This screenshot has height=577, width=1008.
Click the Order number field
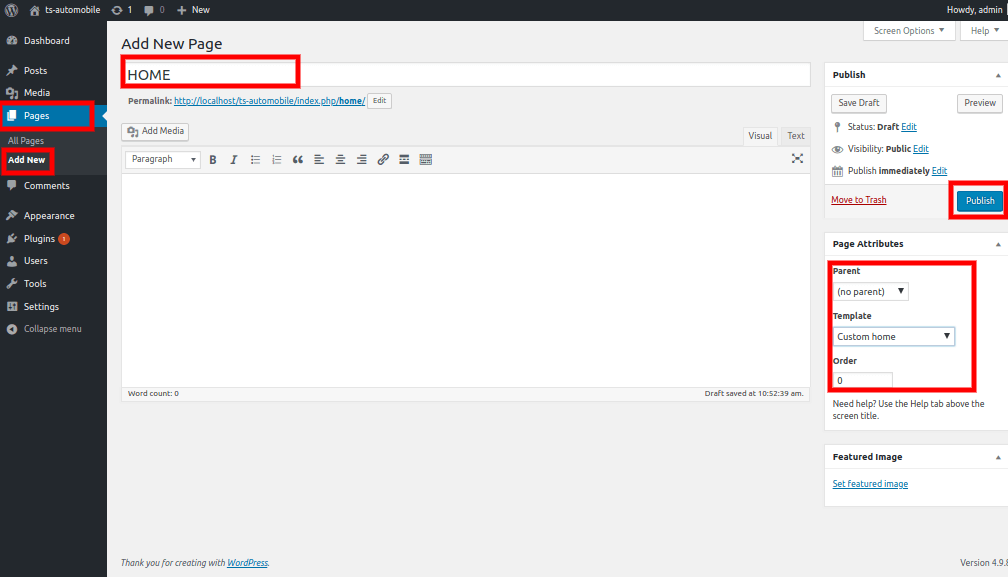pos(862,381)
